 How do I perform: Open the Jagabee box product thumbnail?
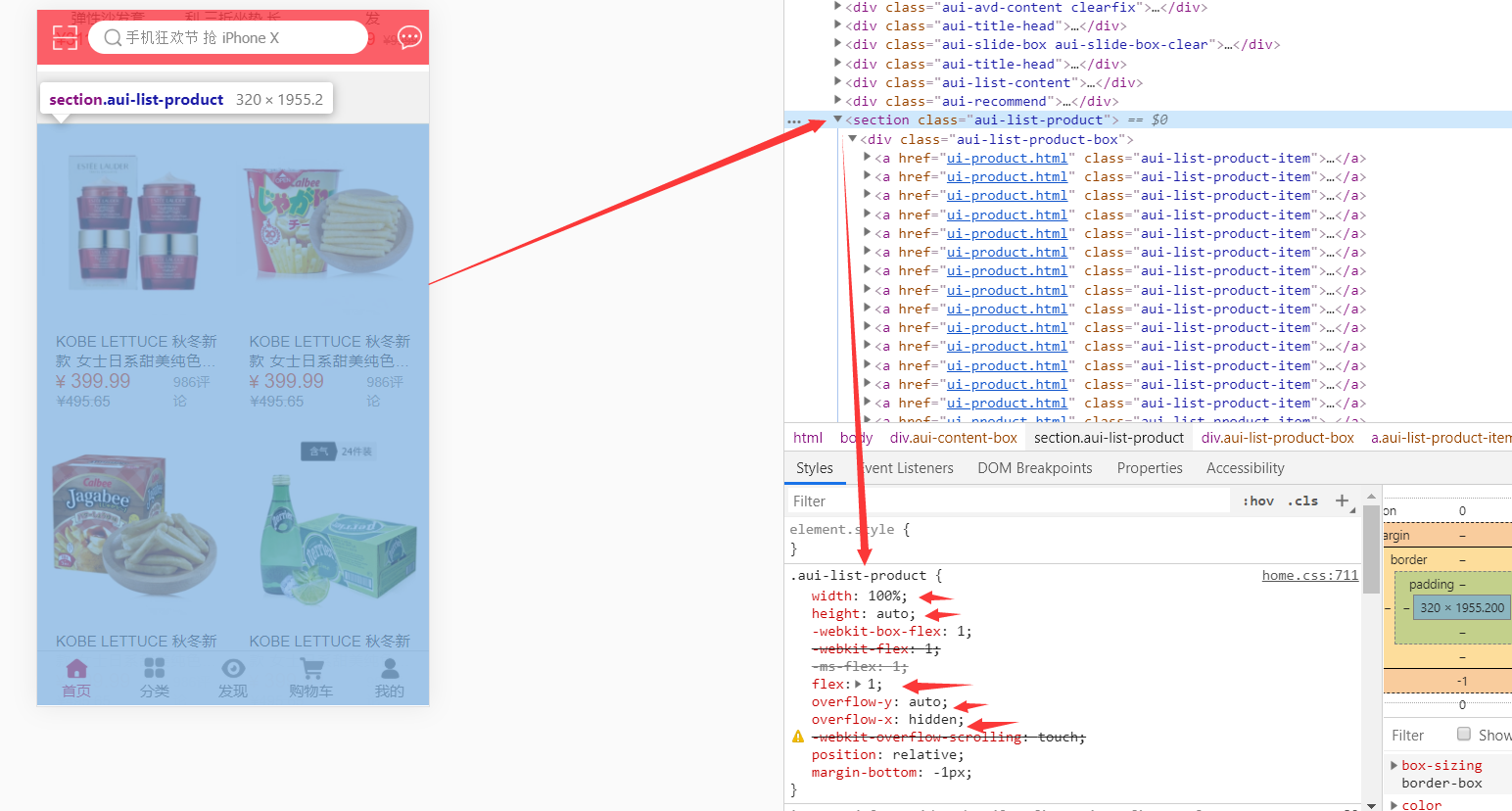coord(134,526)
